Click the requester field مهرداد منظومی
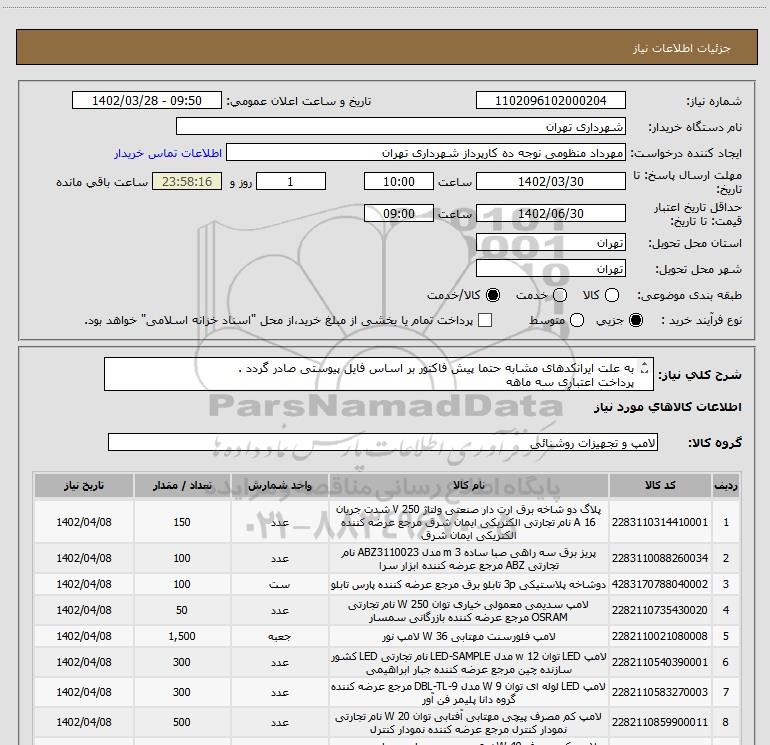770x745 pixels. [x=425, y=152]
